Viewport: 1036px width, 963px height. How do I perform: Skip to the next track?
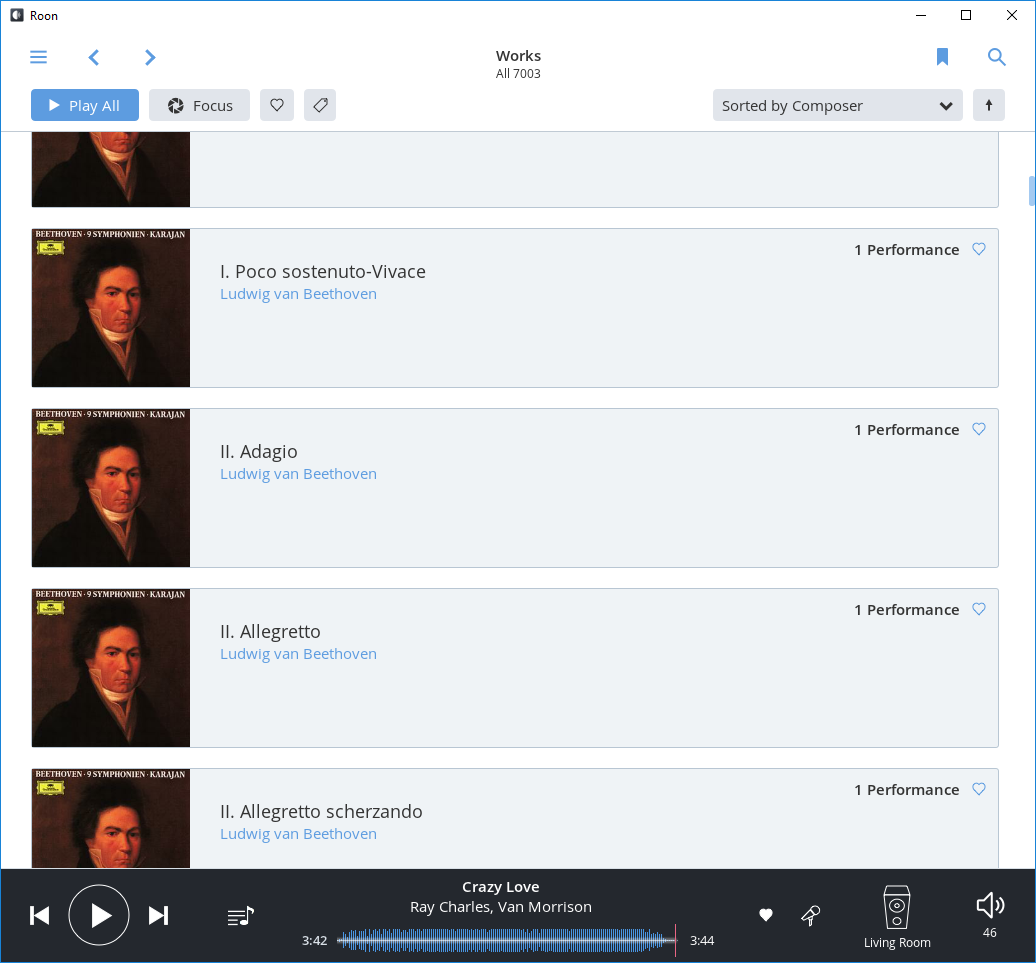159,915
